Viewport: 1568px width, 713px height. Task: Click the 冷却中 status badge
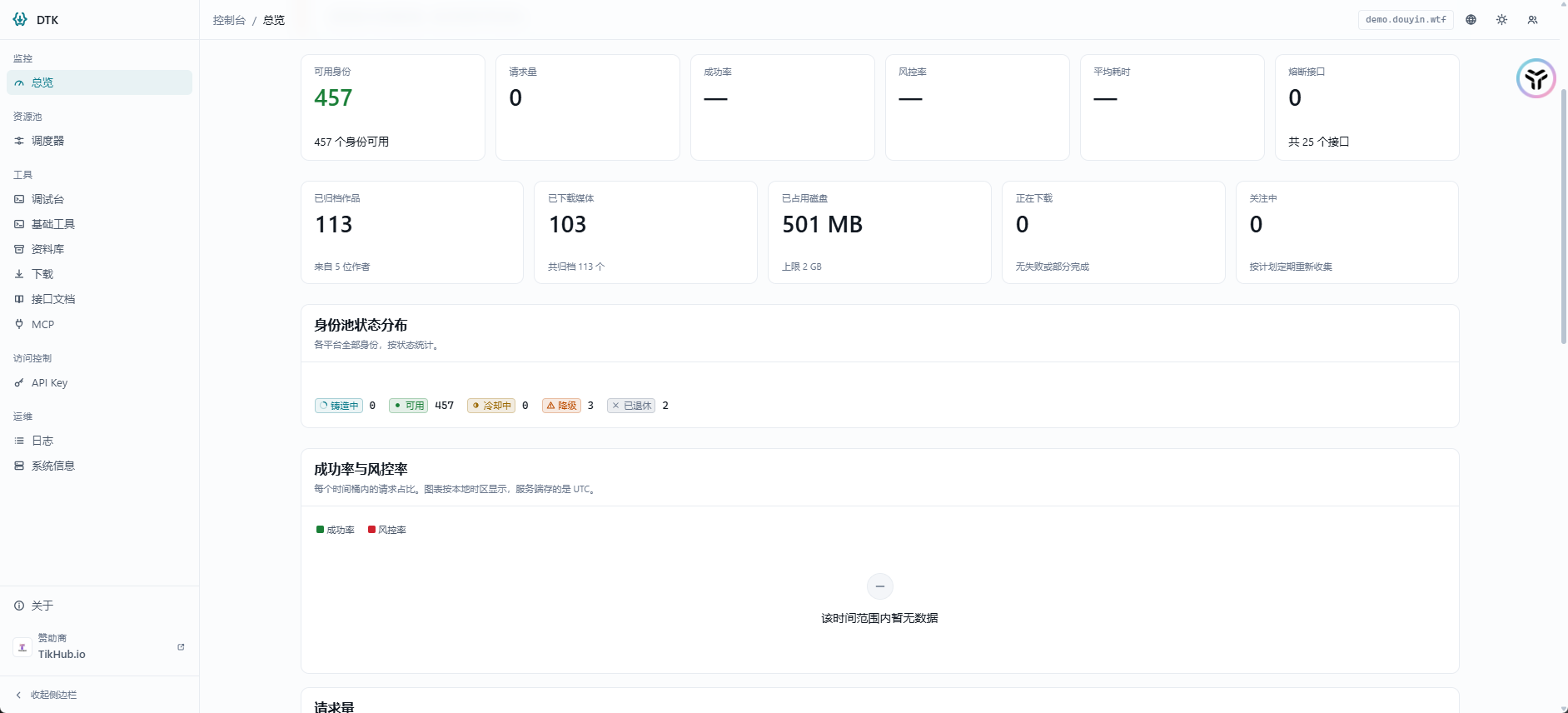491,406
